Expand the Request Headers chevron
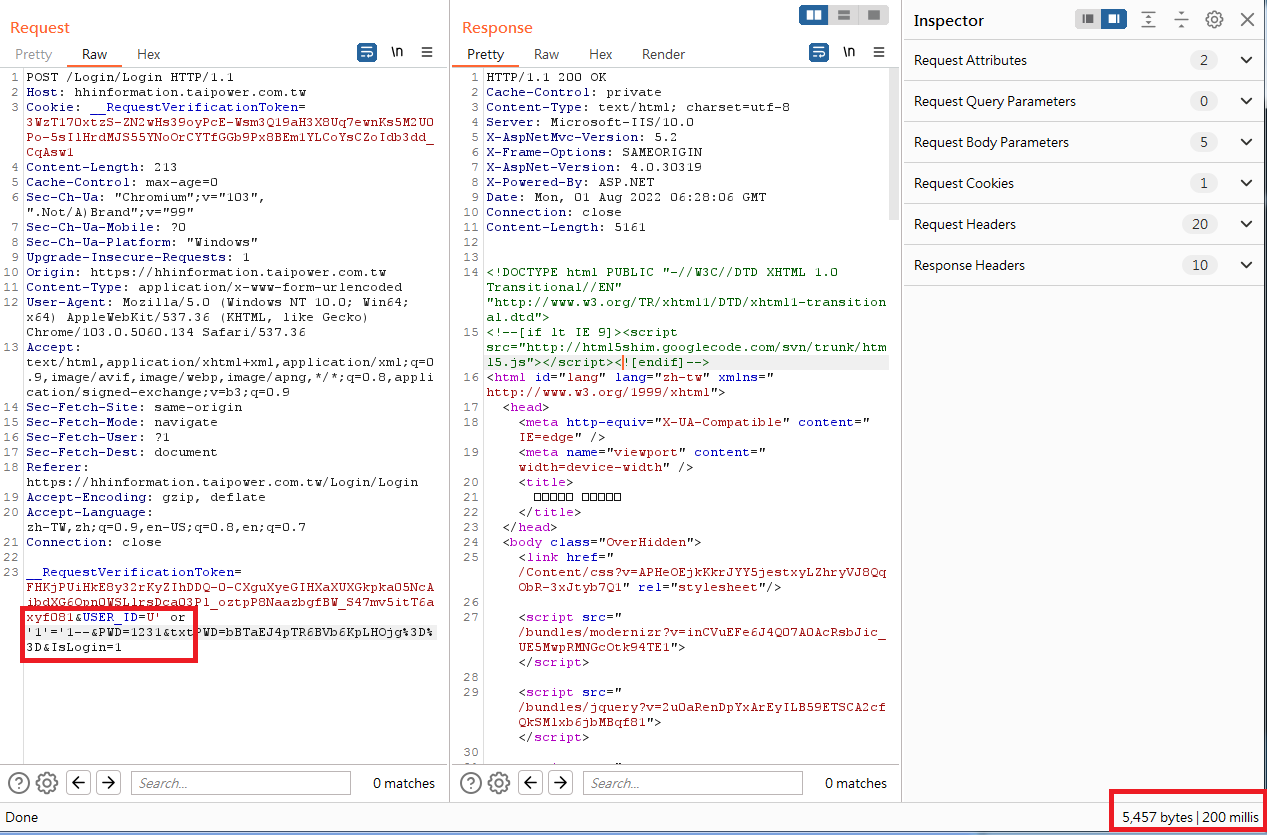 [x=1246, y=224]
